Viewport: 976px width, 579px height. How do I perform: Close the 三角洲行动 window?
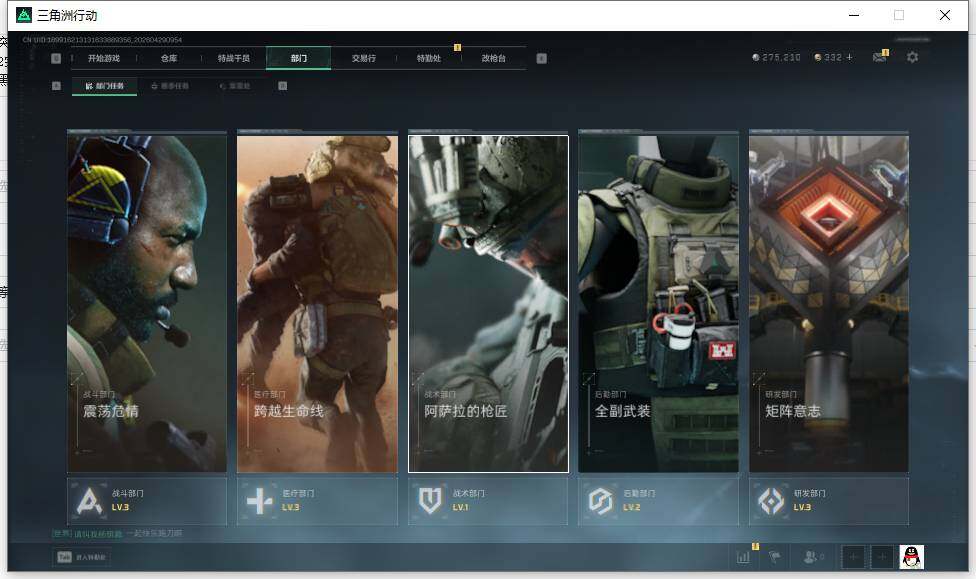tap(945, 15)
